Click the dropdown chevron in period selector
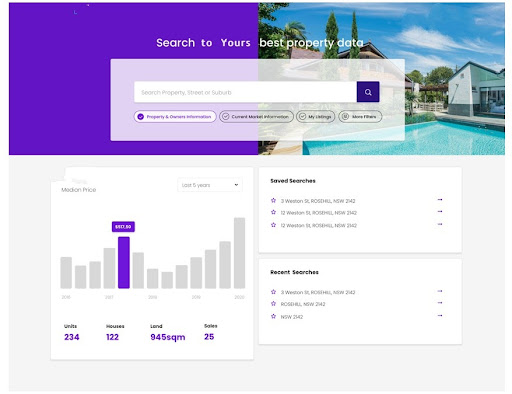Screen dimensions: 512x394 (x=236, y=185)
